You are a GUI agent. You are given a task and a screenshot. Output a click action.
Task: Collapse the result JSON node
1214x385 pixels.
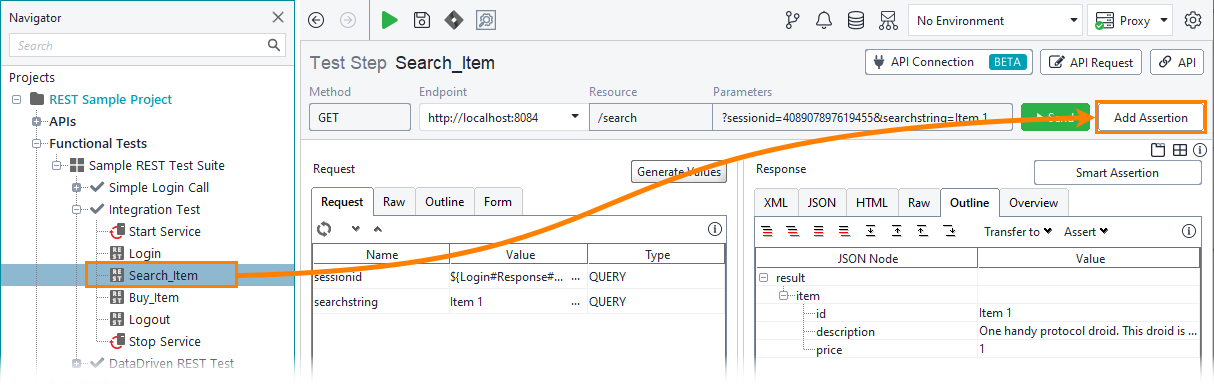pyautogui.click(x=763, y=278)
